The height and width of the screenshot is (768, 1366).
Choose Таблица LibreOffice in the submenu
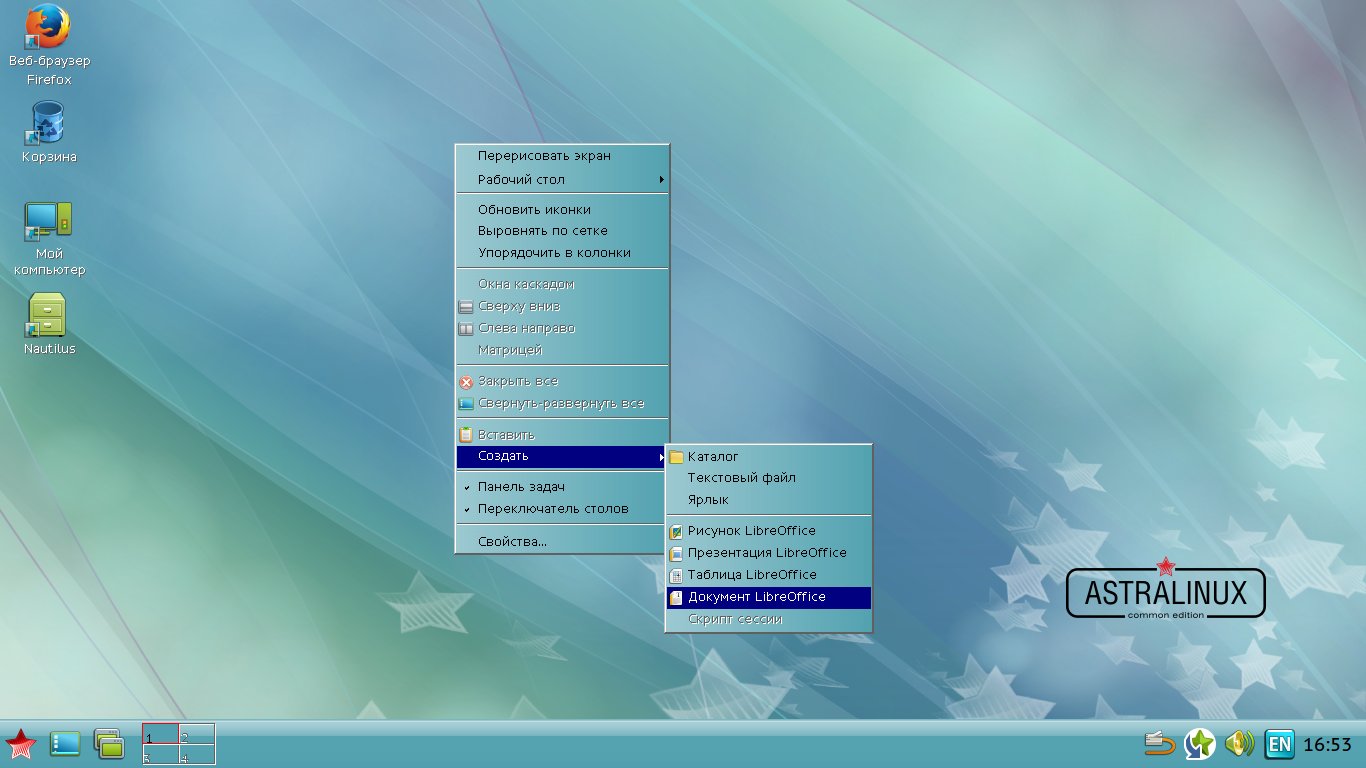[751, 575]
